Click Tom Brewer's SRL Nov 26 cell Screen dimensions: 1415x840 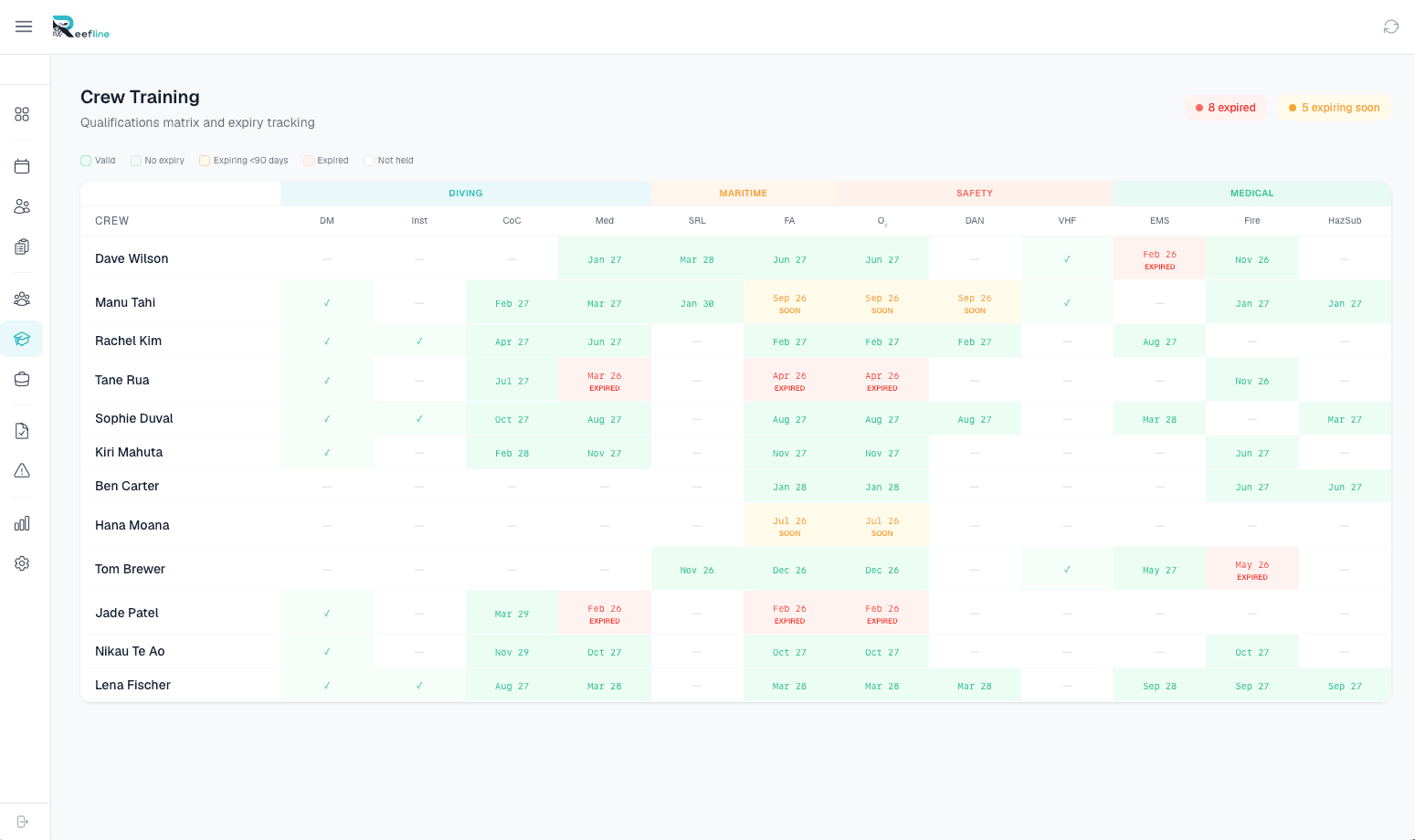pos(697,570)
